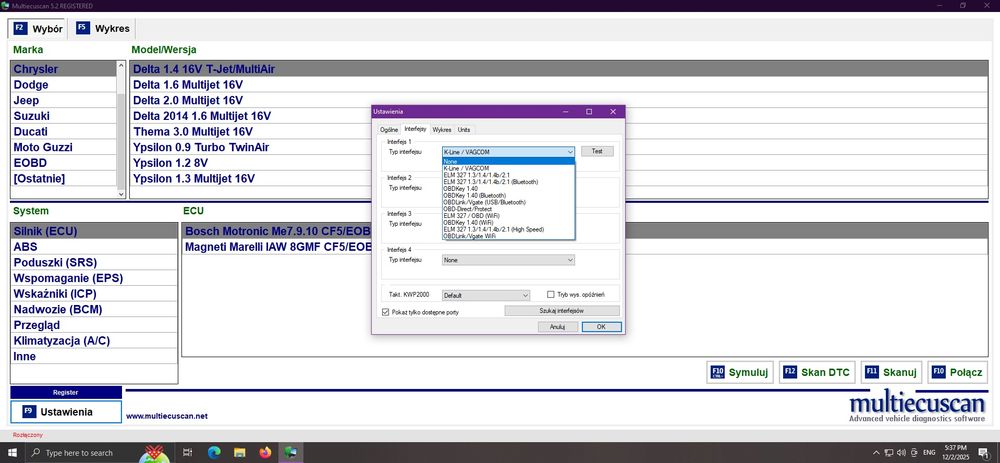Choose the OBDKey 1.40 (WiFi) option
The height and width of the screenshot is (463, 1000).
coord(508,223)
